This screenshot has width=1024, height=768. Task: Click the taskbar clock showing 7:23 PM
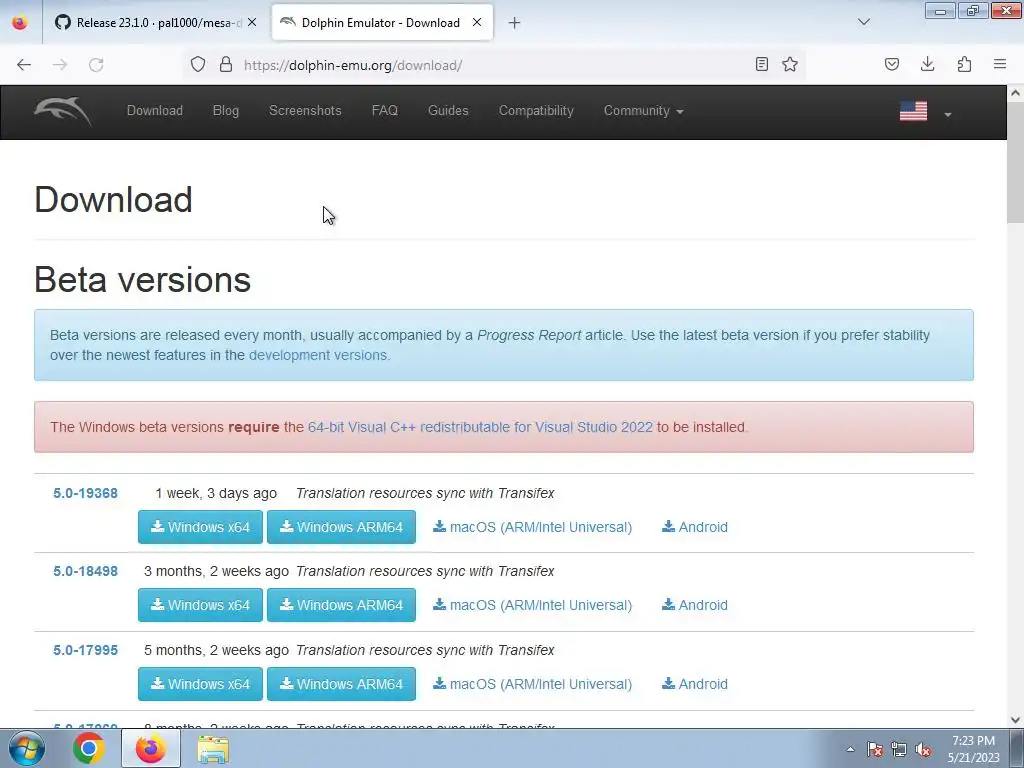pos(974,749)
